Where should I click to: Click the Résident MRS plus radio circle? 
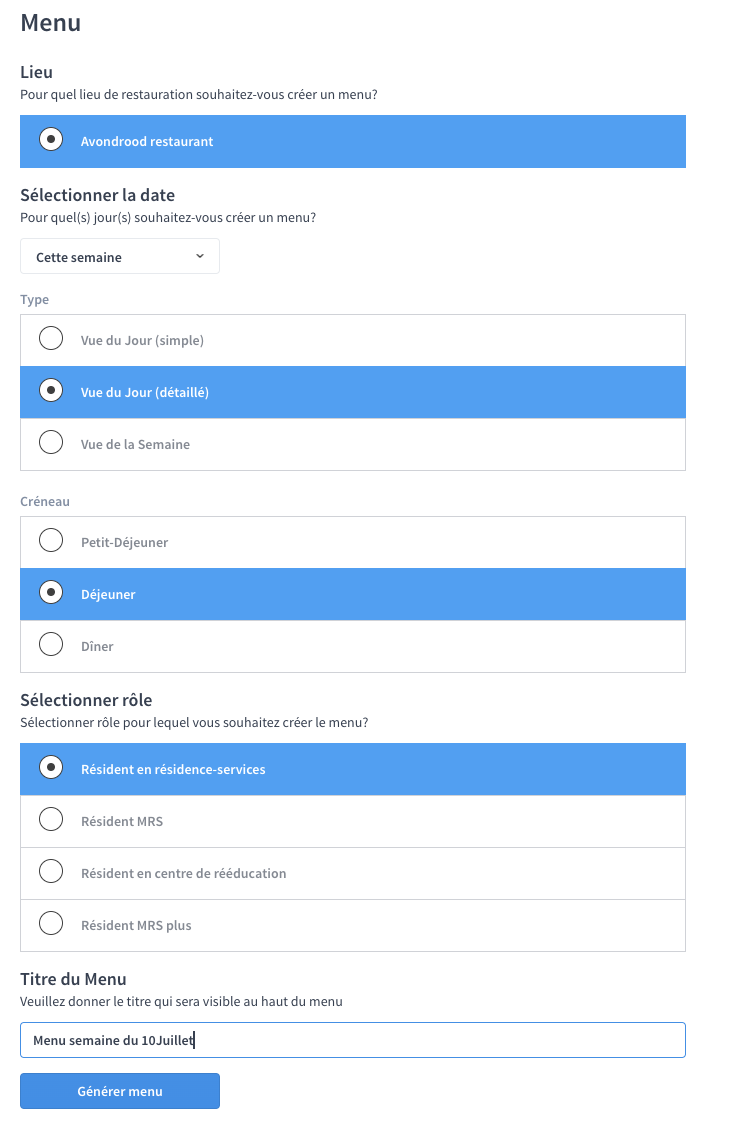[x=51, y=923]
